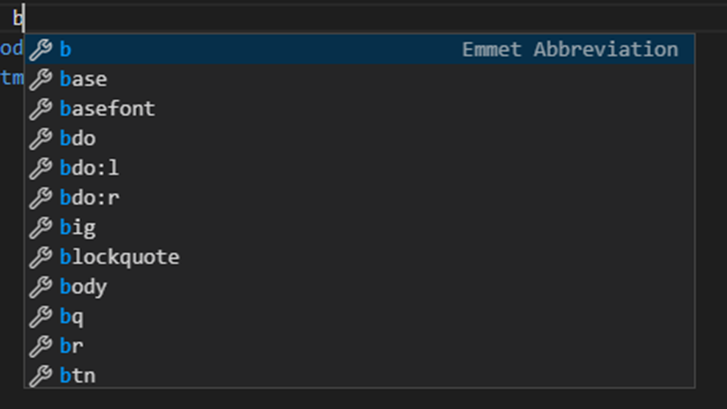Select the 'b' Emmet abbreviation suggestion
The image size is (727, 409).
tap(359, 49)
